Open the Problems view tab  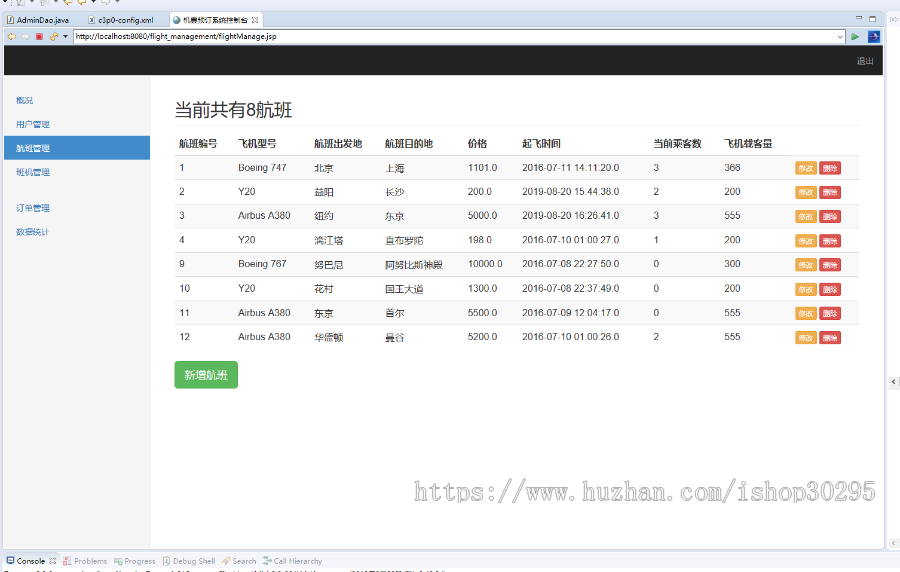85,561
